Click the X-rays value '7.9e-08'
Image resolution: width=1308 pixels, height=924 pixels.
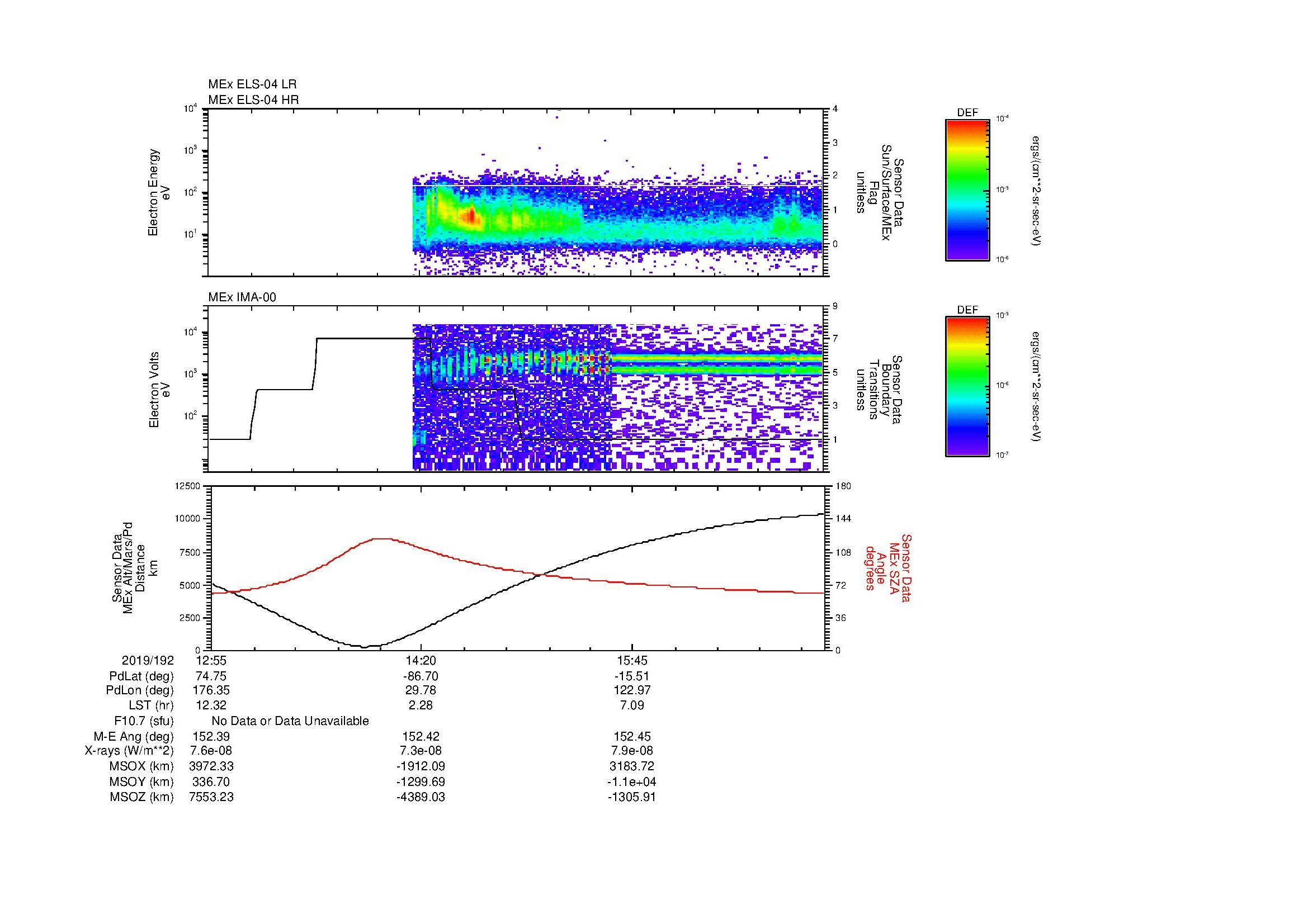click(632, 751)
